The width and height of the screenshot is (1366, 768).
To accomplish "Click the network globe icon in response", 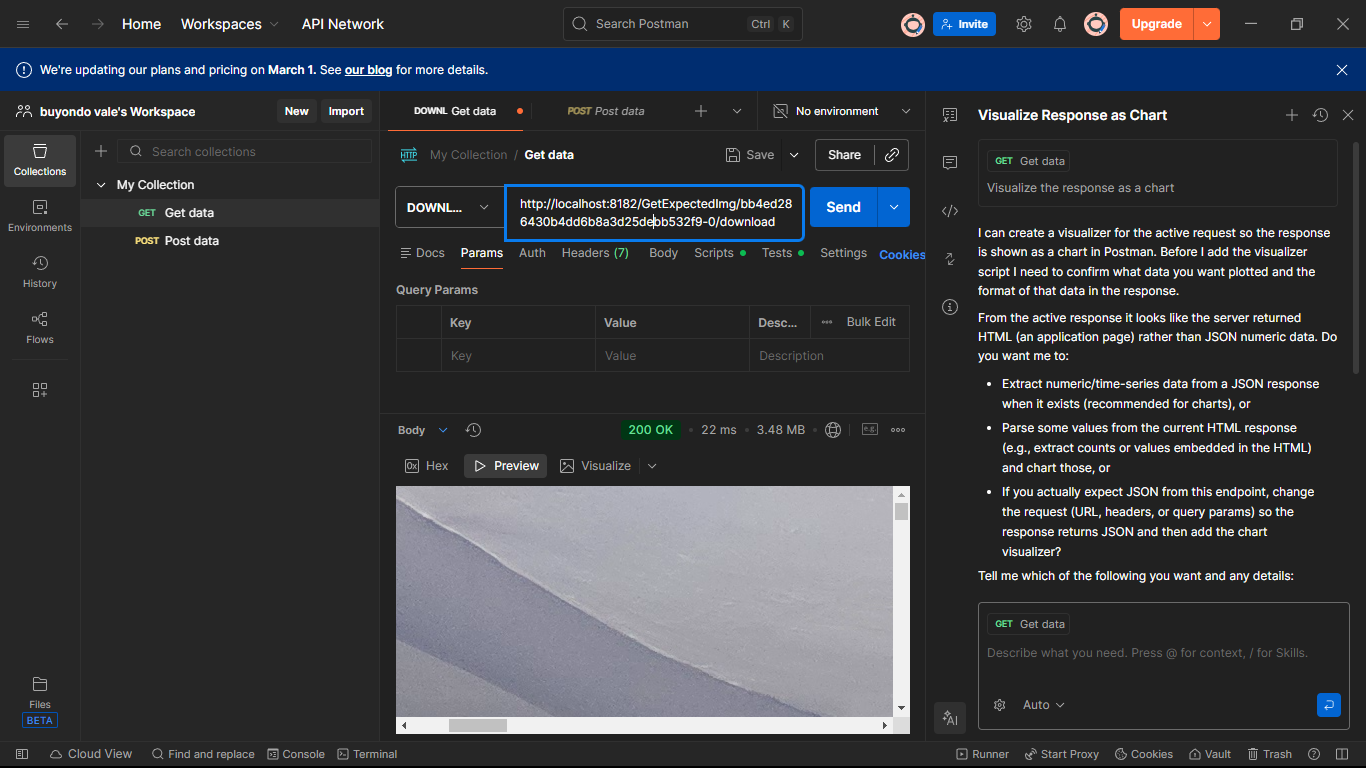I will coord(833,430).
